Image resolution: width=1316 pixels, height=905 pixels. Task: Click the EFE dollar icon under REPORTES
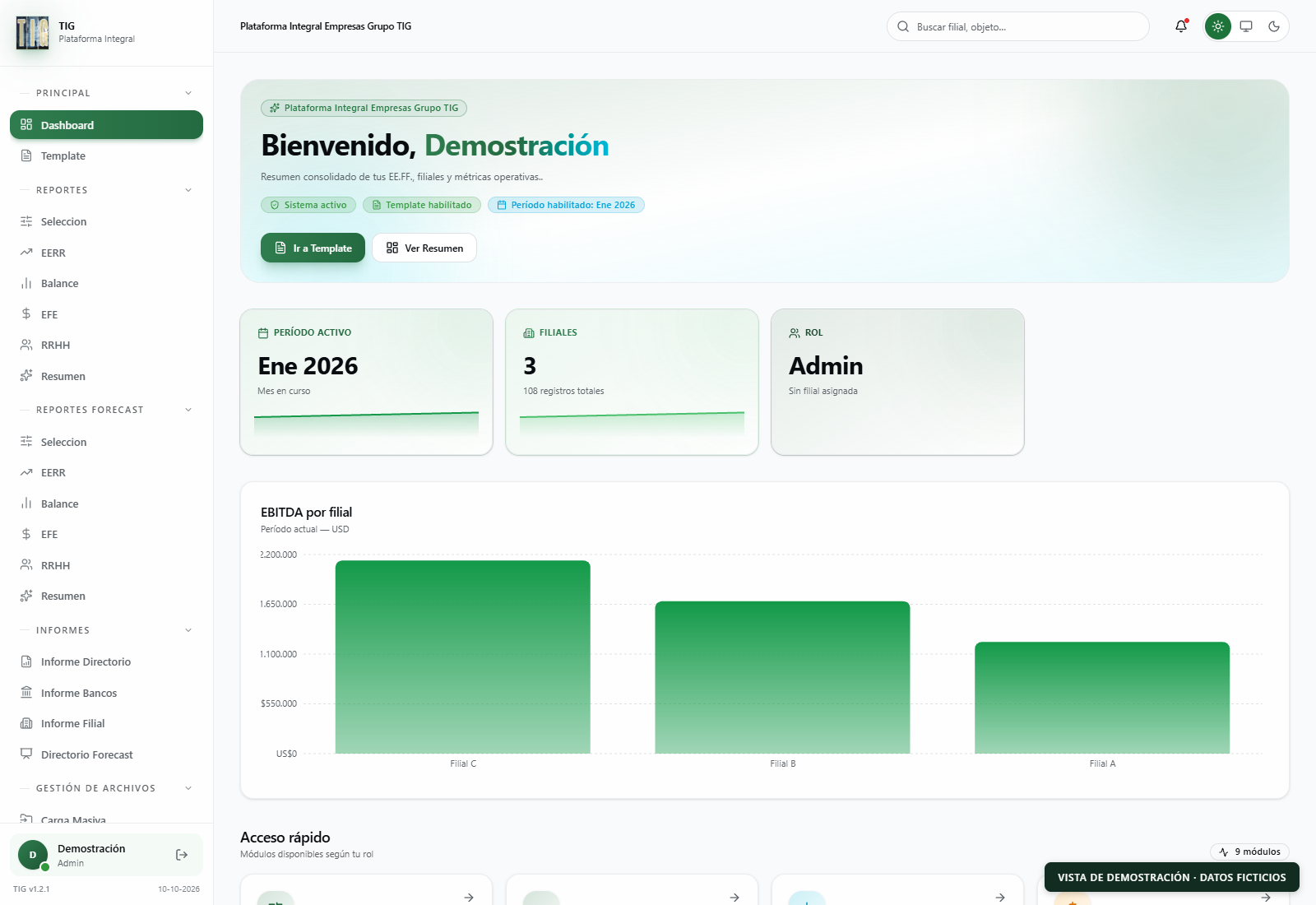(26, 314)
